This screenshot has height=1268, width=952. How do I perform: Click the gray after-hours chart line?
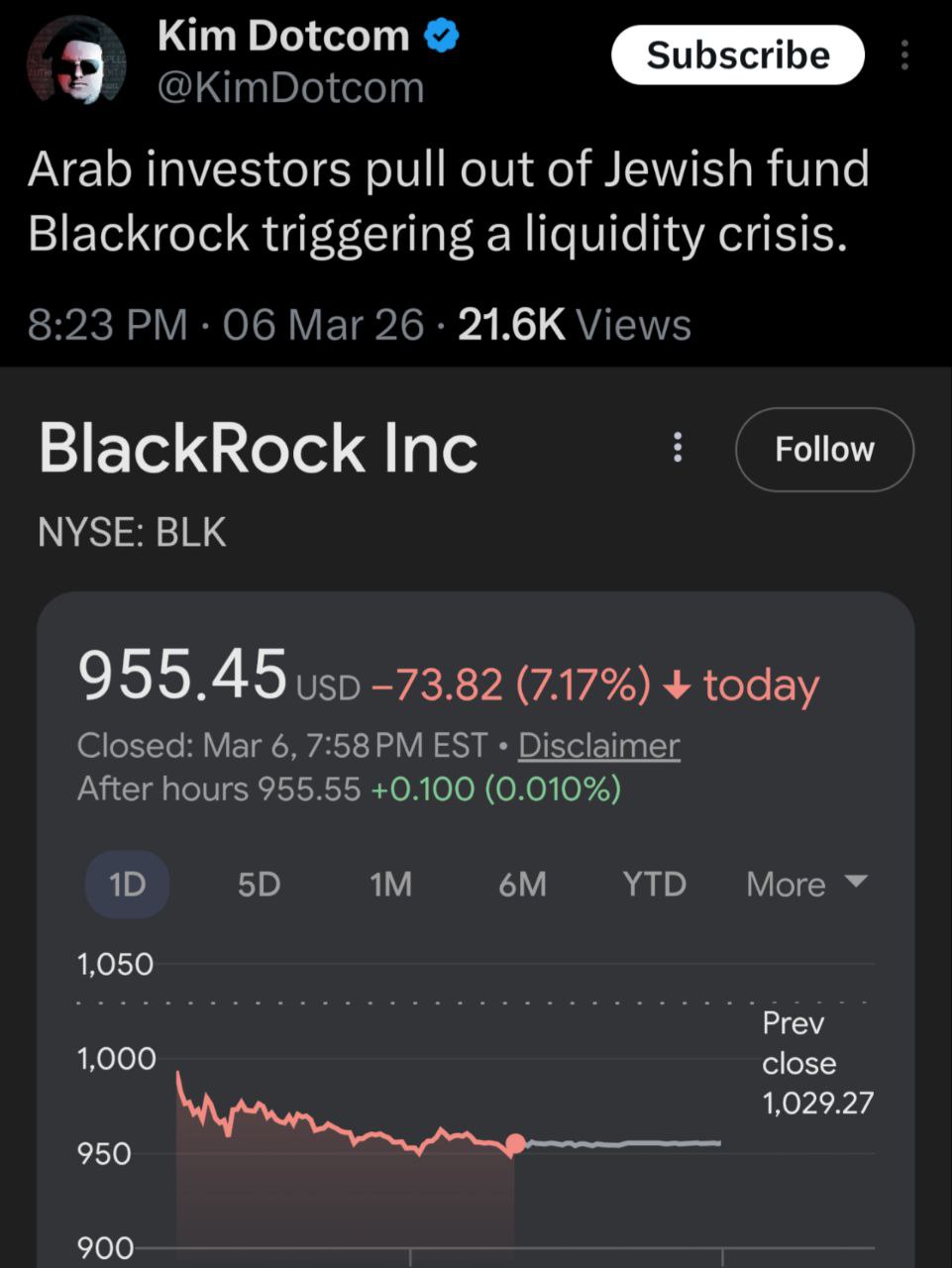pyautogui.click(x=624, y=1143)
